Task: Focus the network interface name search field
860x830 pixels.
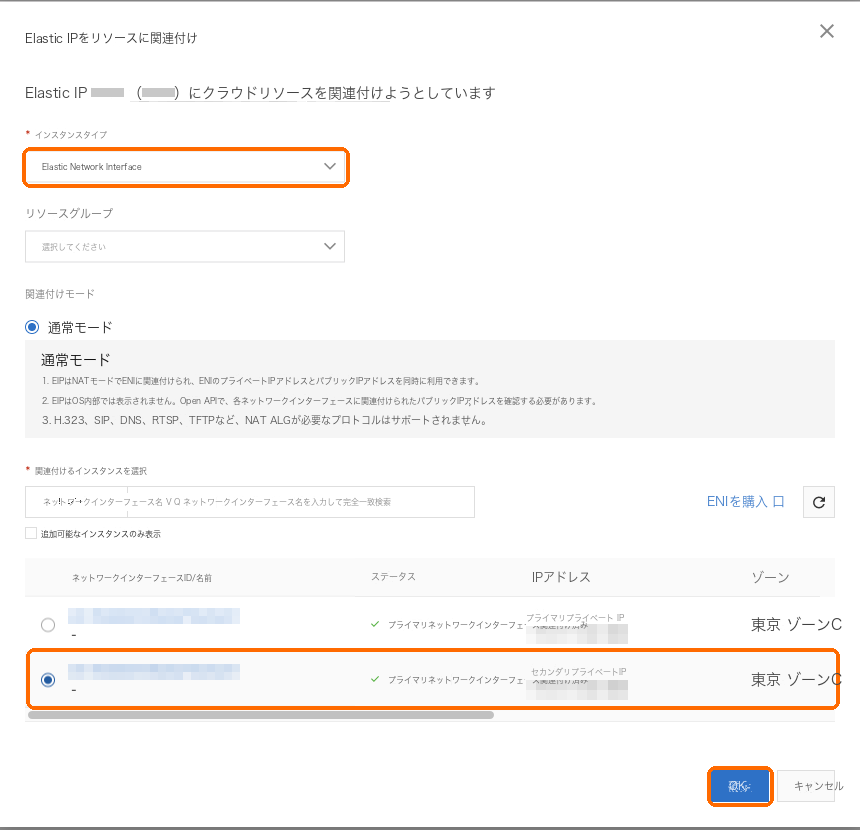Action: click(301, 502)
